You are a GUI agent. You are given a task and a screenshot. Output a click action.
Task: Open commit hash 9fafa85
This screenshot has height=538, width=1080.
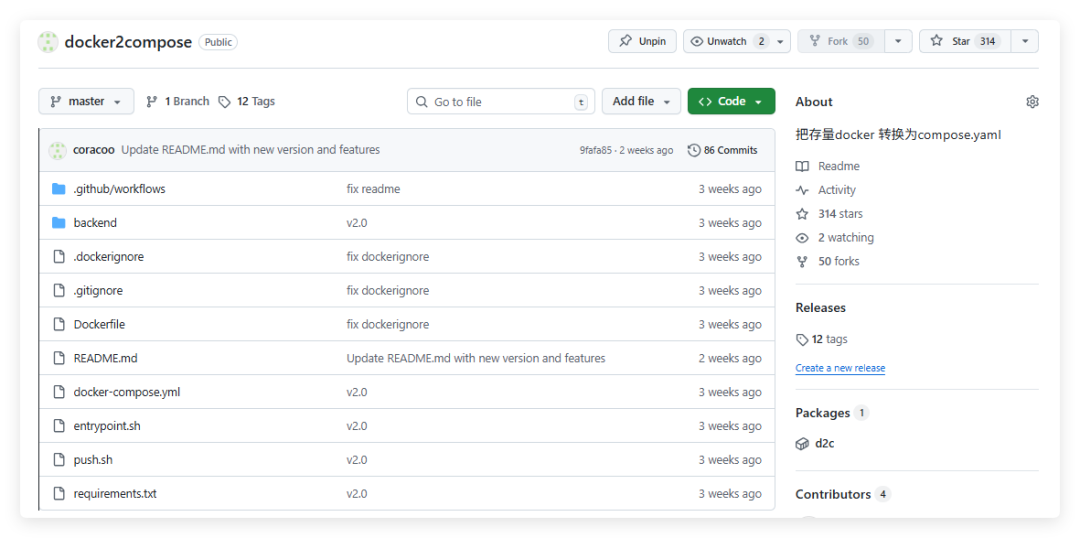pyautogui.click(x=596, y=150)
